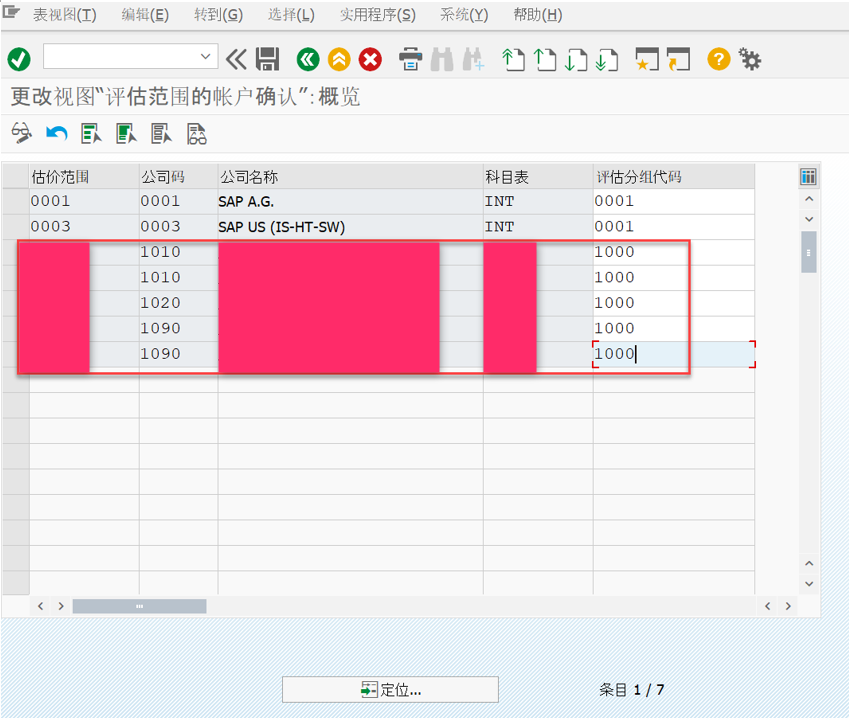The image size is (849, 718).
Task: Click the green Continue checkmark icon
Action: [18, 60]
